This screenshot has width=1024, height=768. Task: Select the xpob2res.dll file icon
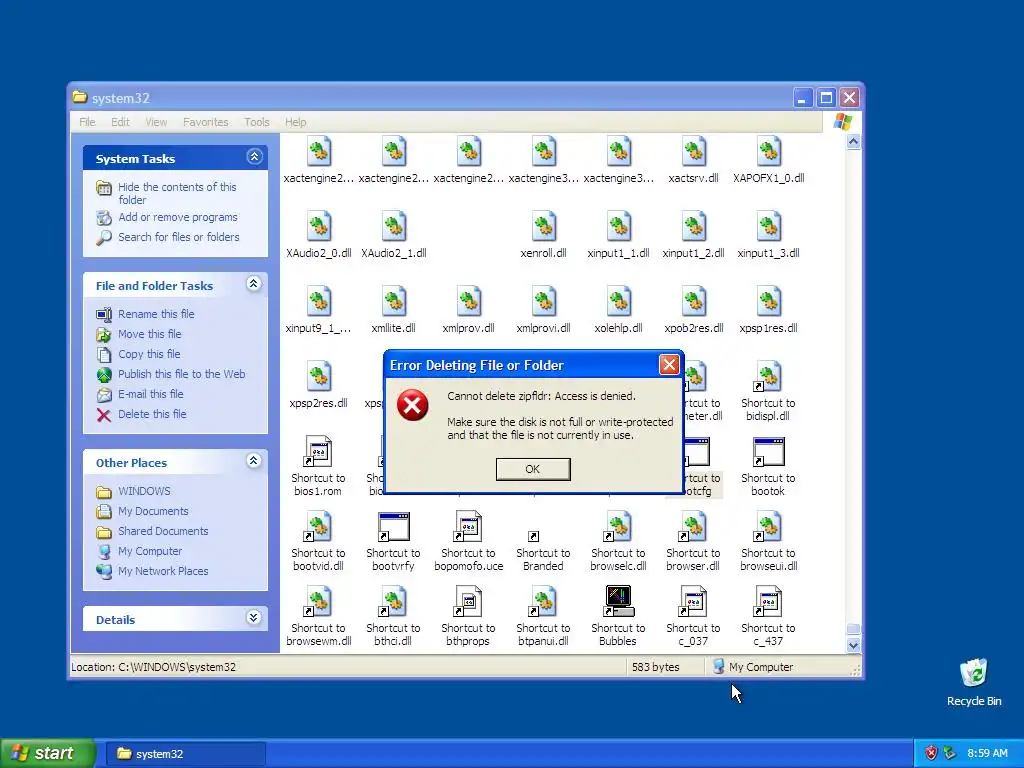[x=694, y=302]
